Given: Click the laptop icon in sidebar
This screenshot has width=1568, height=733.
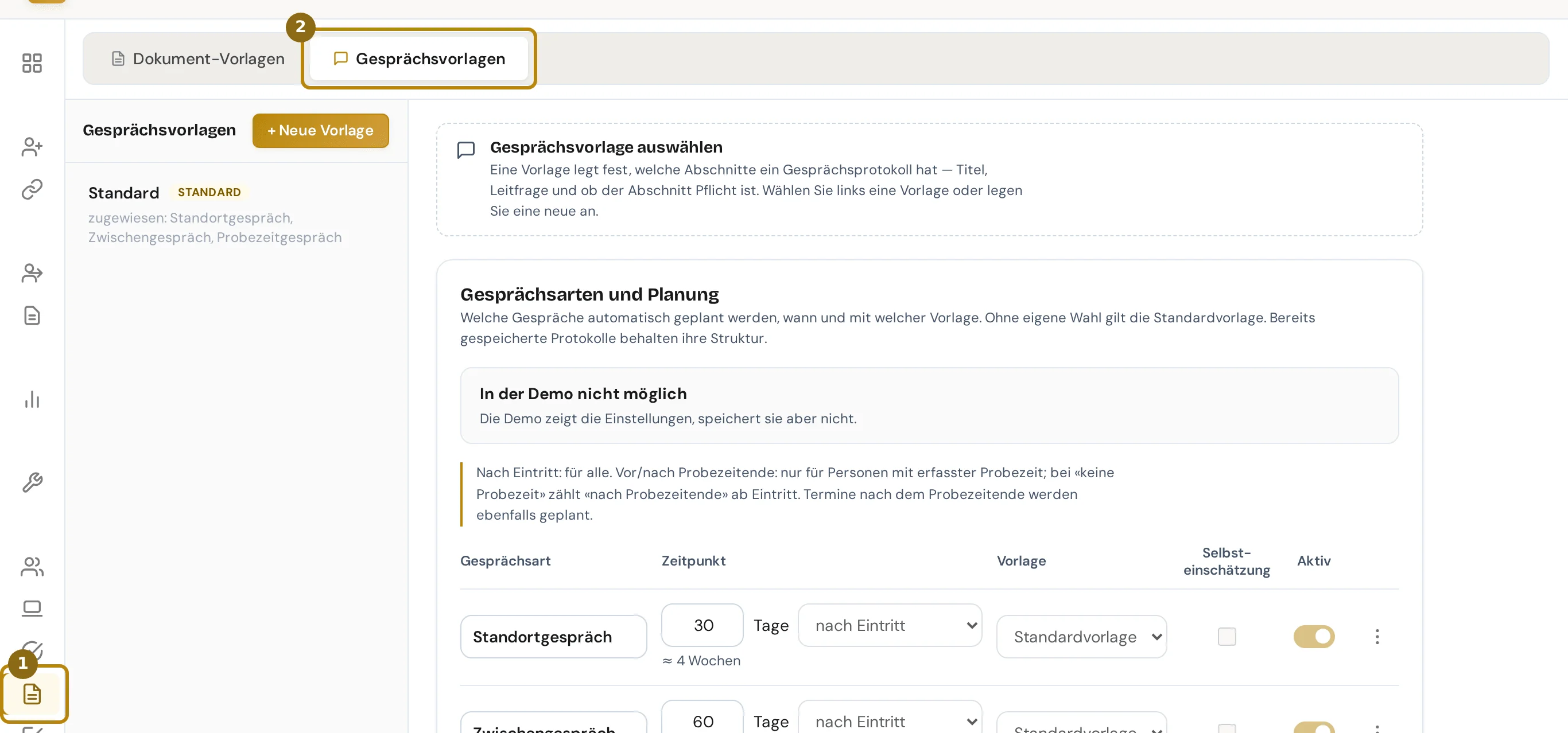Looking at the screenshot, I should click(32, 609).
